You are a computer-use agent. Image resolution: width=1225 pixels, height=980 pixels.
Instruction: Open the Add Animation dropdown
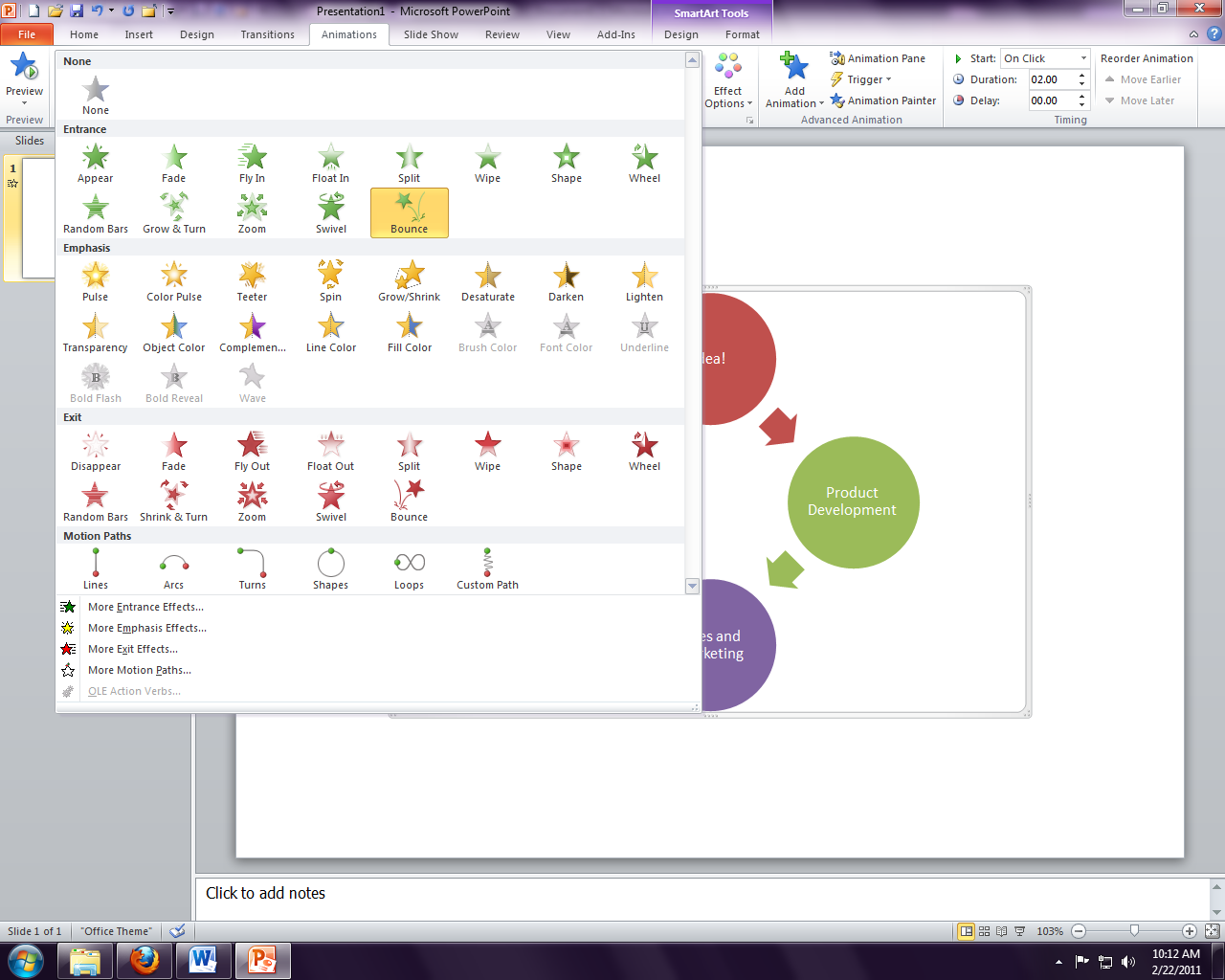click(794, 81)
